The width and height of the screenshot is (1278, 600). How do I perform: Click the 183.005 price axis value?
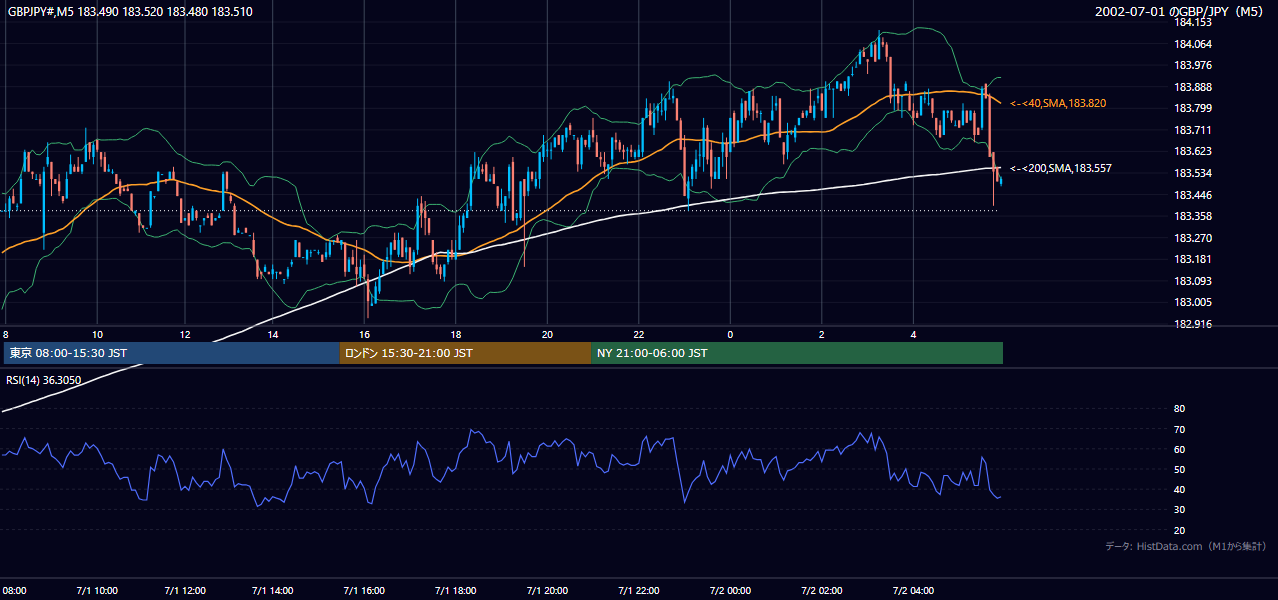click(1193, 302)
